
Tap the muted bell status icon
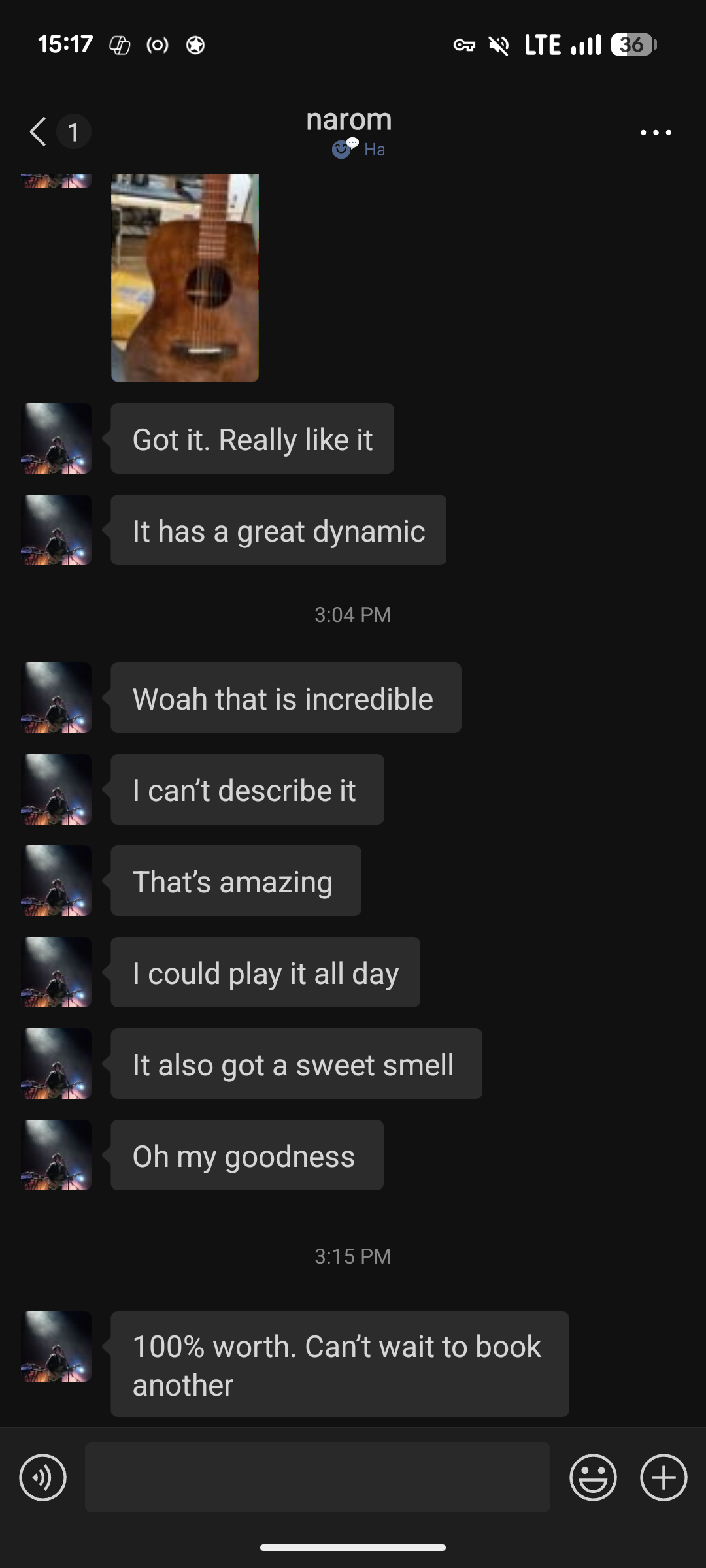tap(499, 45)
